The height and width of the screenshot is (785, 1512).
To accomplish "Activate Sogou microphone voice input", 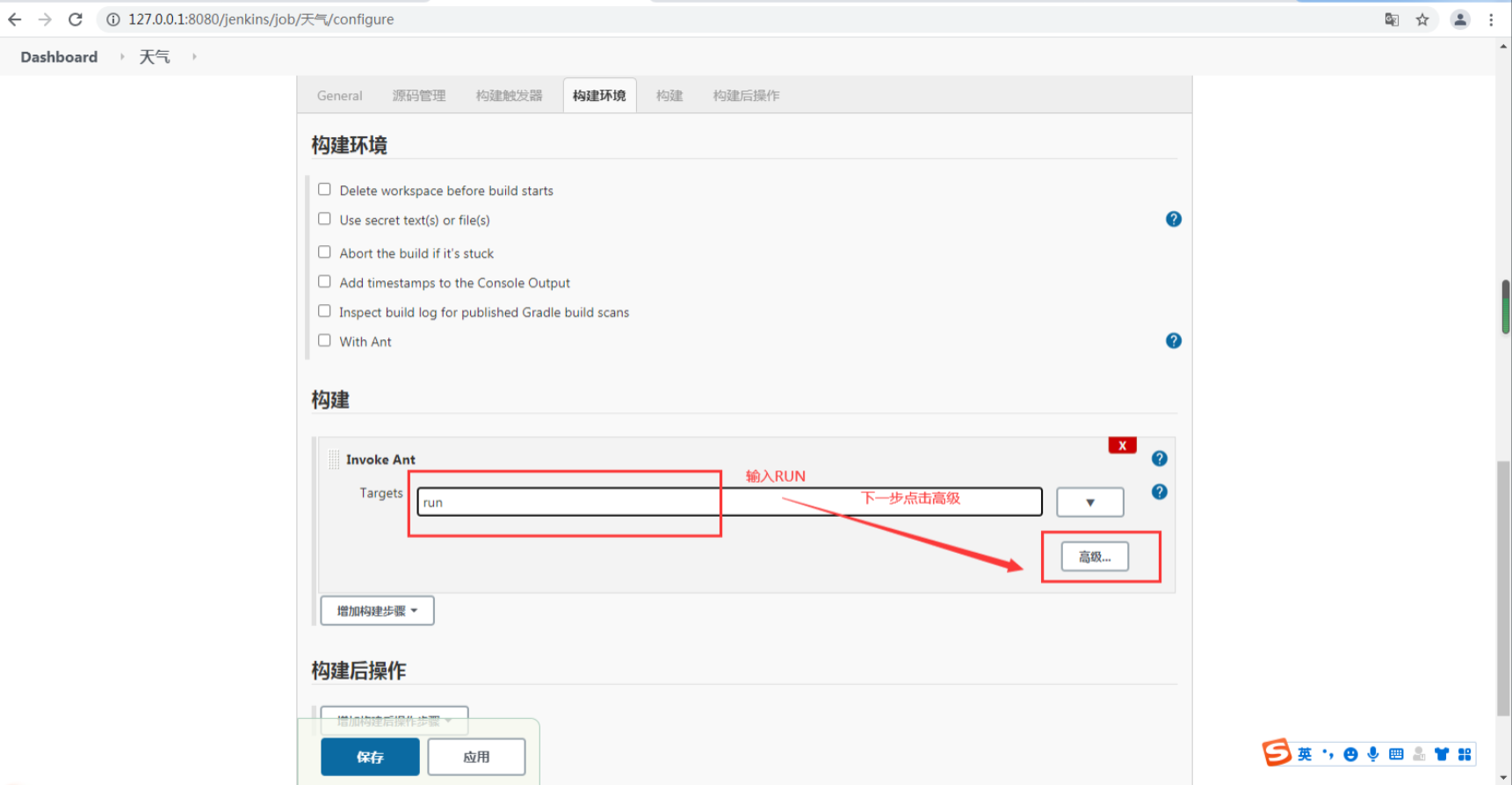I will [x=1373, y=754].
